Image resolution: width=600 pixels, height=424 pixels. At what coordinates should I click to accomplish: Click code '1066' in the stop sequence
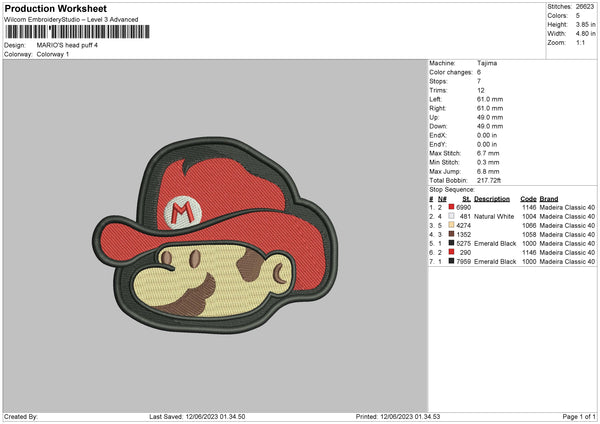[529, 225]
